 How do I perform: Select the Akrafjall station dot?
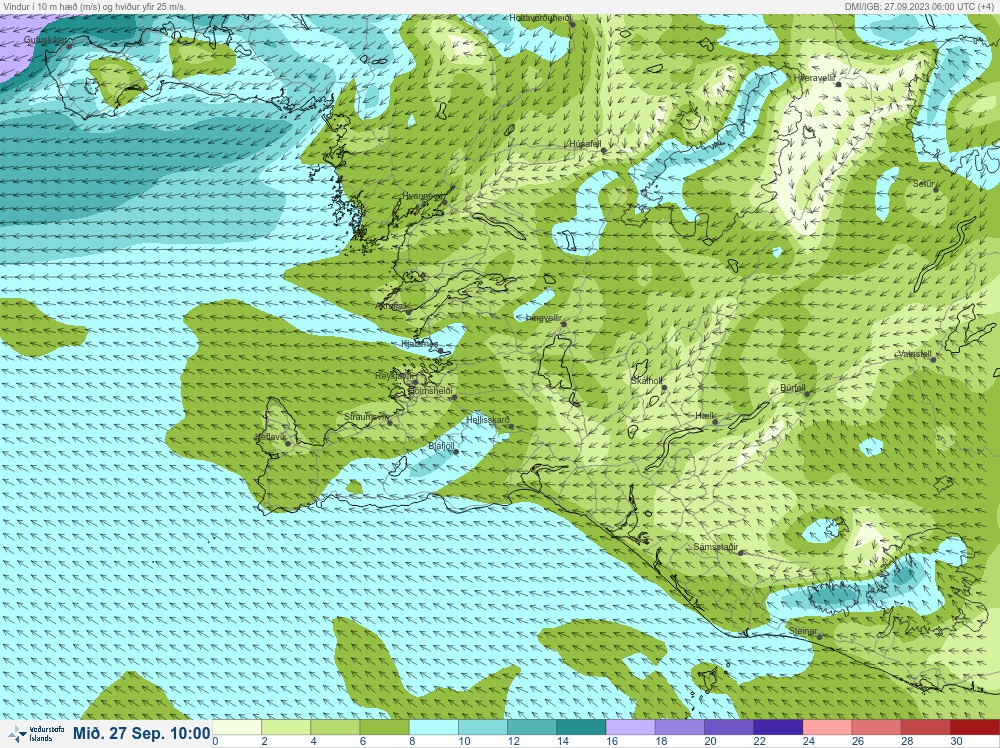(408, 312)
